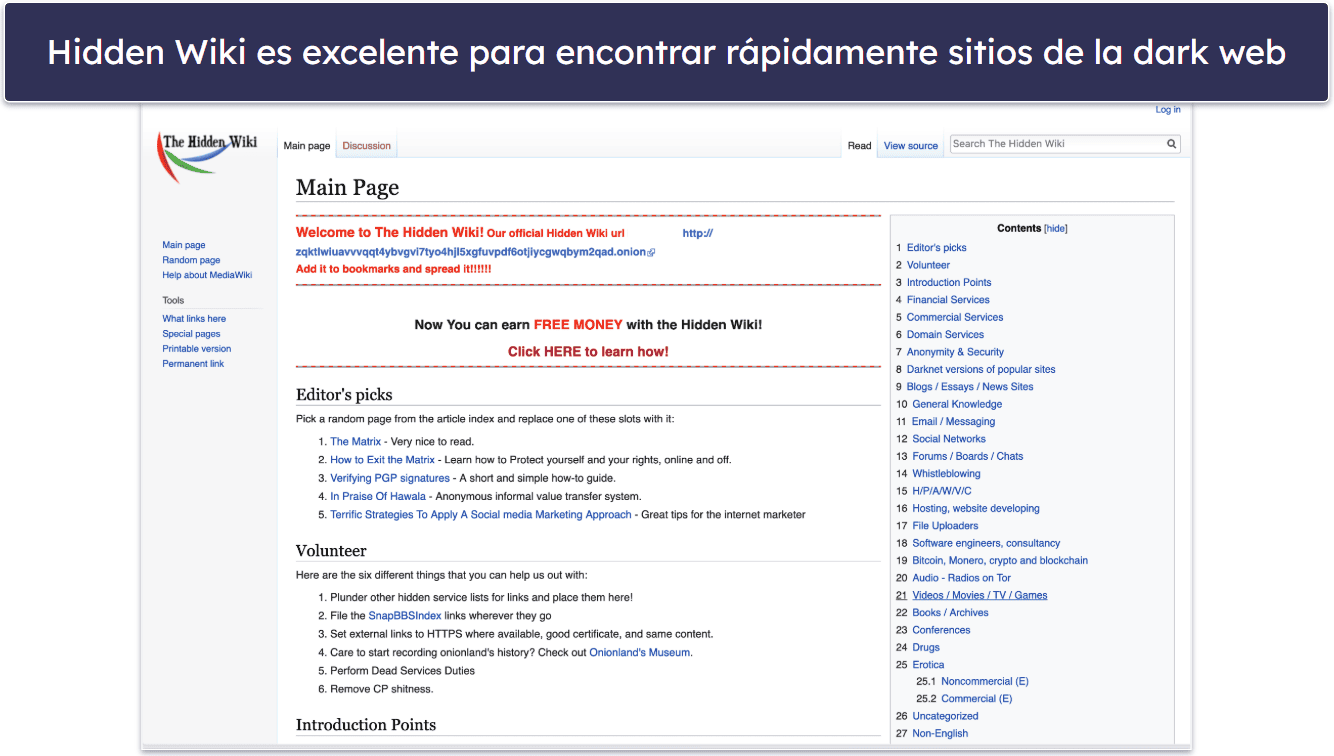Switch to the Discussion tab
This screenshot has width=1334, height=756.
click(367, 146)
